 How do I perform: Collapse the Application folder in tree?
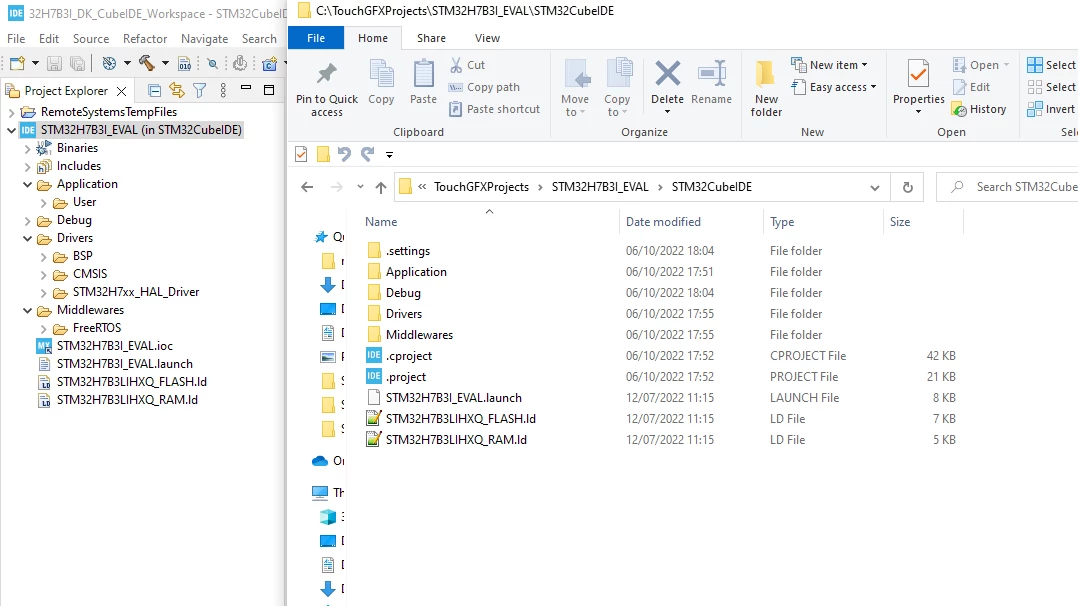[28, 184]
